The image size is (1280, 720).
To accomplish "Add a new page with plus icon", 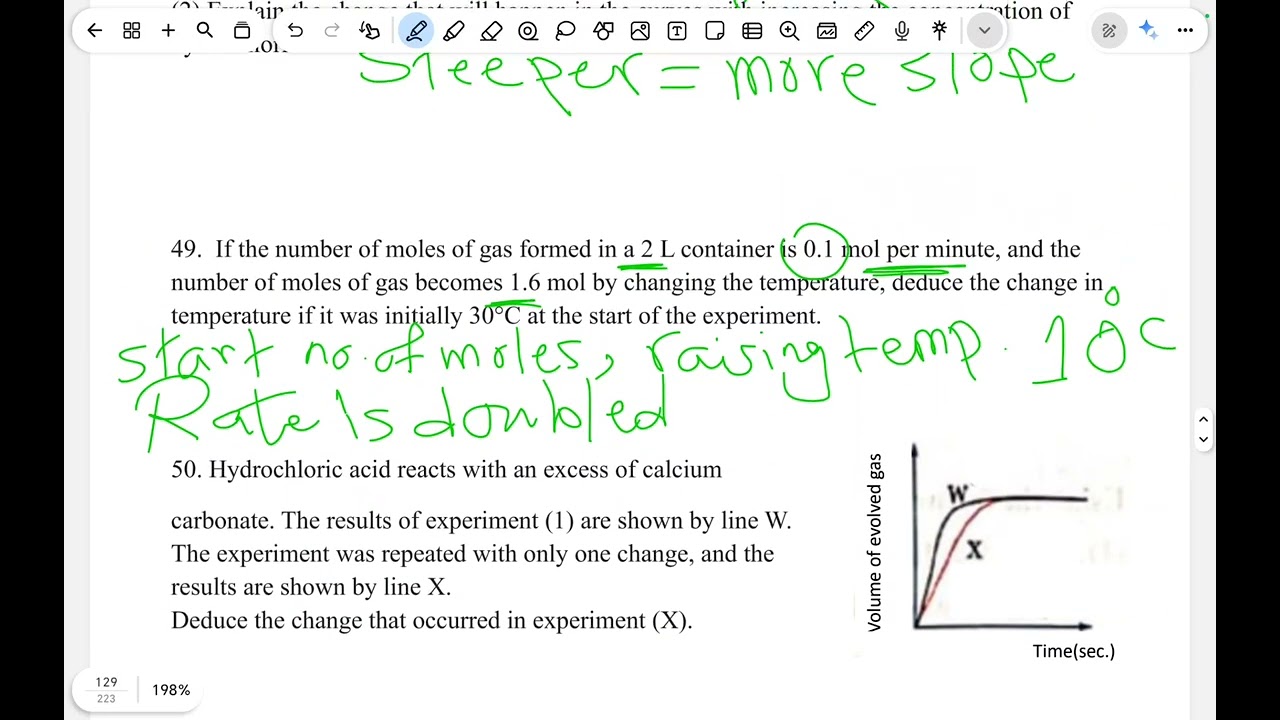I will (168, 31).
